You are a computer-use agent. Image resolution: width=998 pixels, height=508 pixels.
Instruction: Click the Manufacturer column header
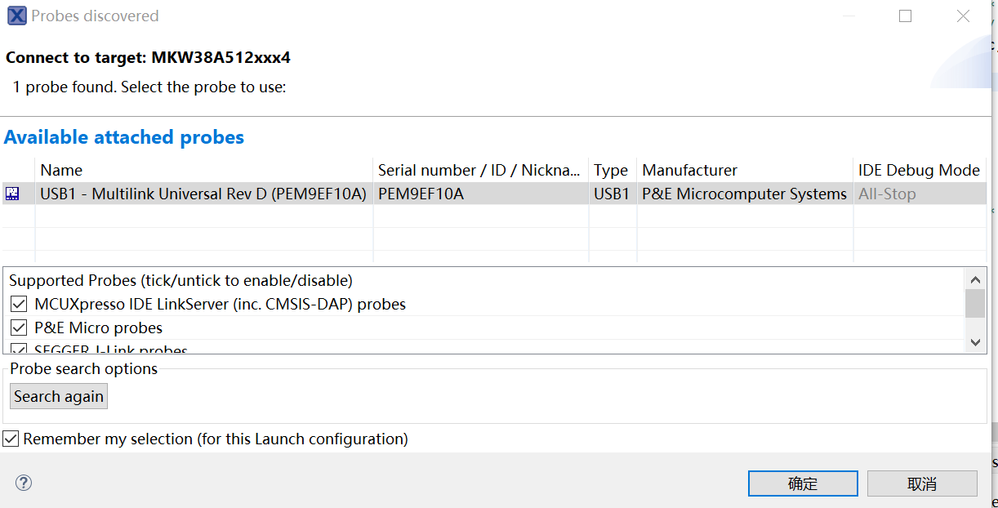click(689, 170)
